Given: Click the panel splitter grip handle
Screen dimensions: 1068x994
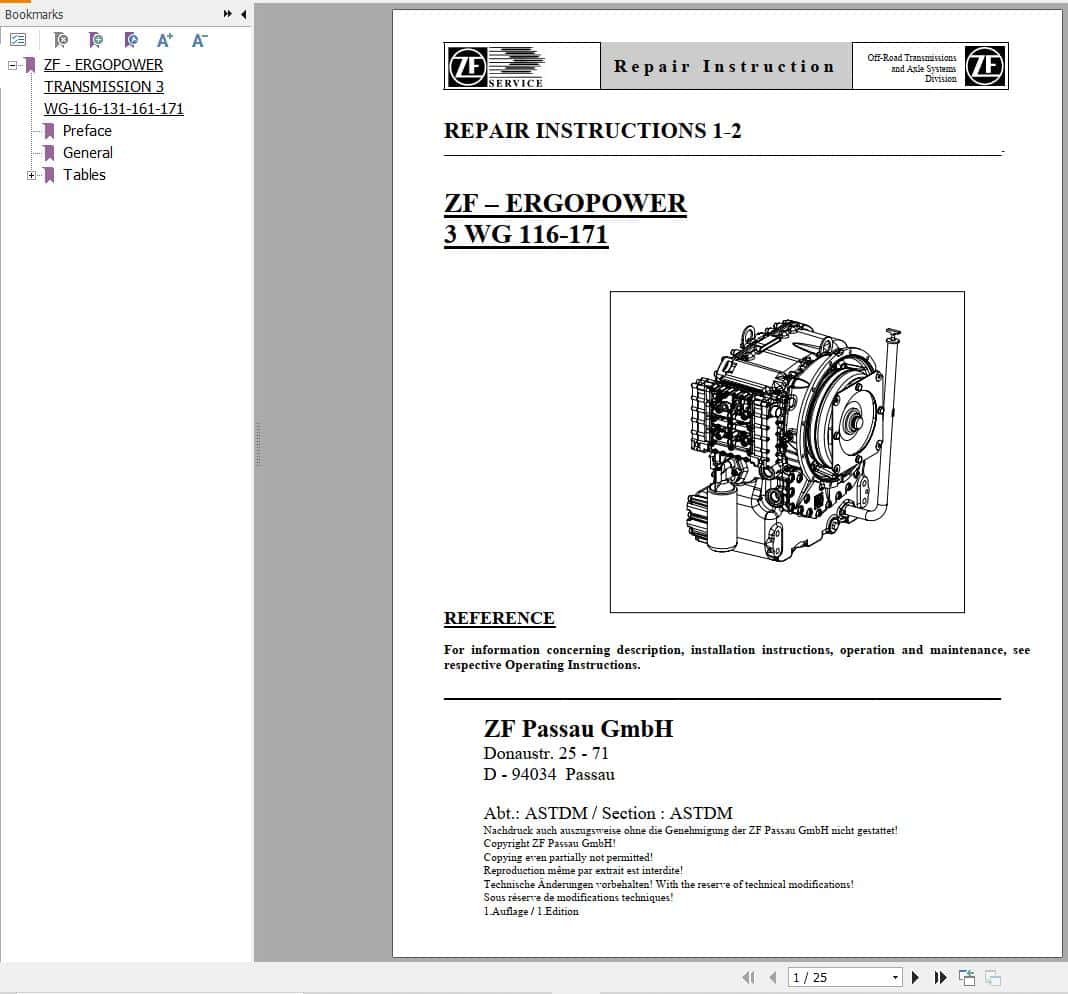Looking at the screenshot, I should [258, 444].
